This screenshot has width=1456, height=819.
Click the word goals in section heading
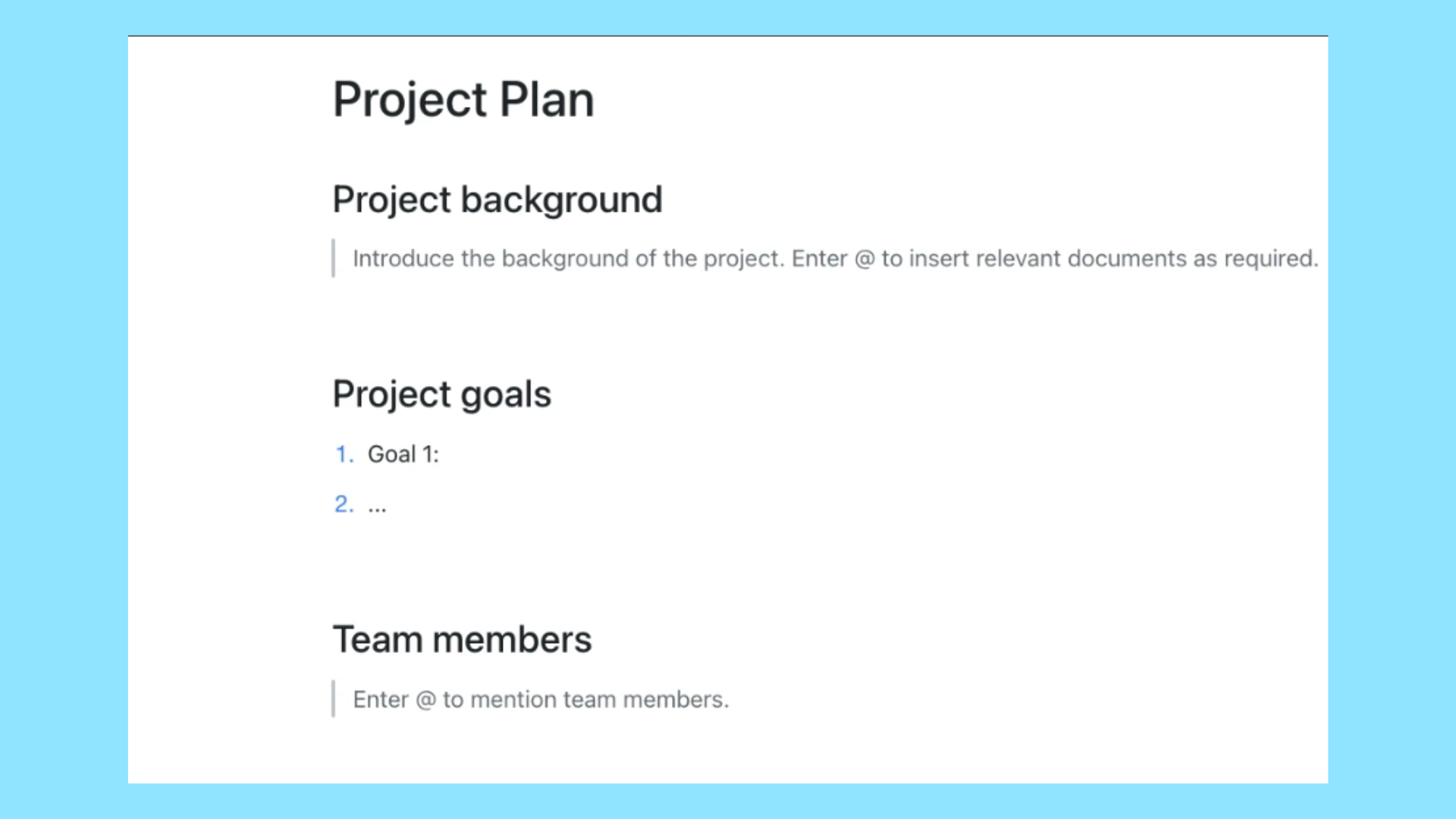click(x=506, y=395)
